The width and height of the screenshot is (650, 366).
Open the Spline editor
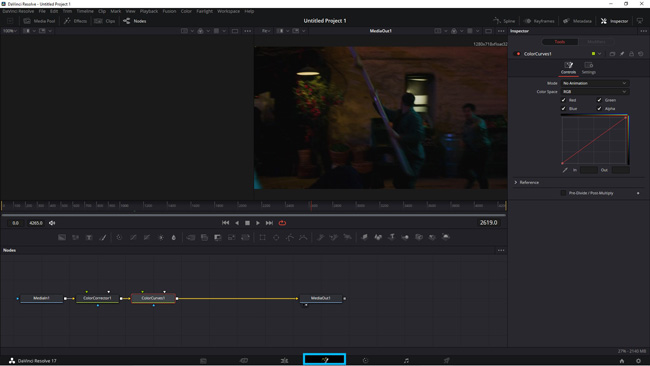(x=504, y=21)
